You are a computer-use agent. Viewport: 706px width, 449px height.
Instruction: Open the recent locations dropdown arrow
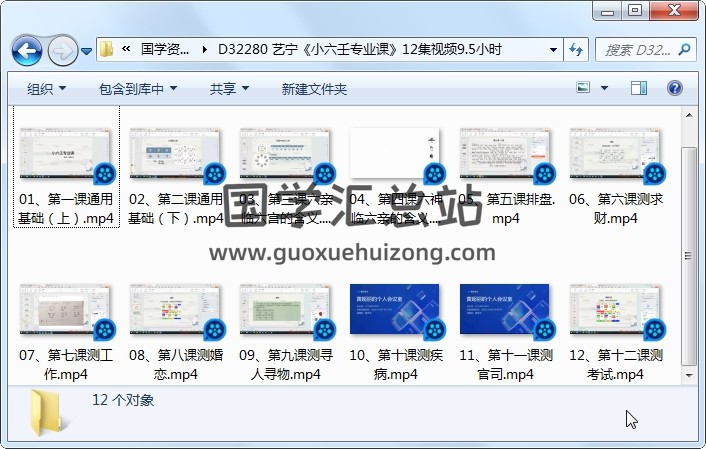(86, 51)
